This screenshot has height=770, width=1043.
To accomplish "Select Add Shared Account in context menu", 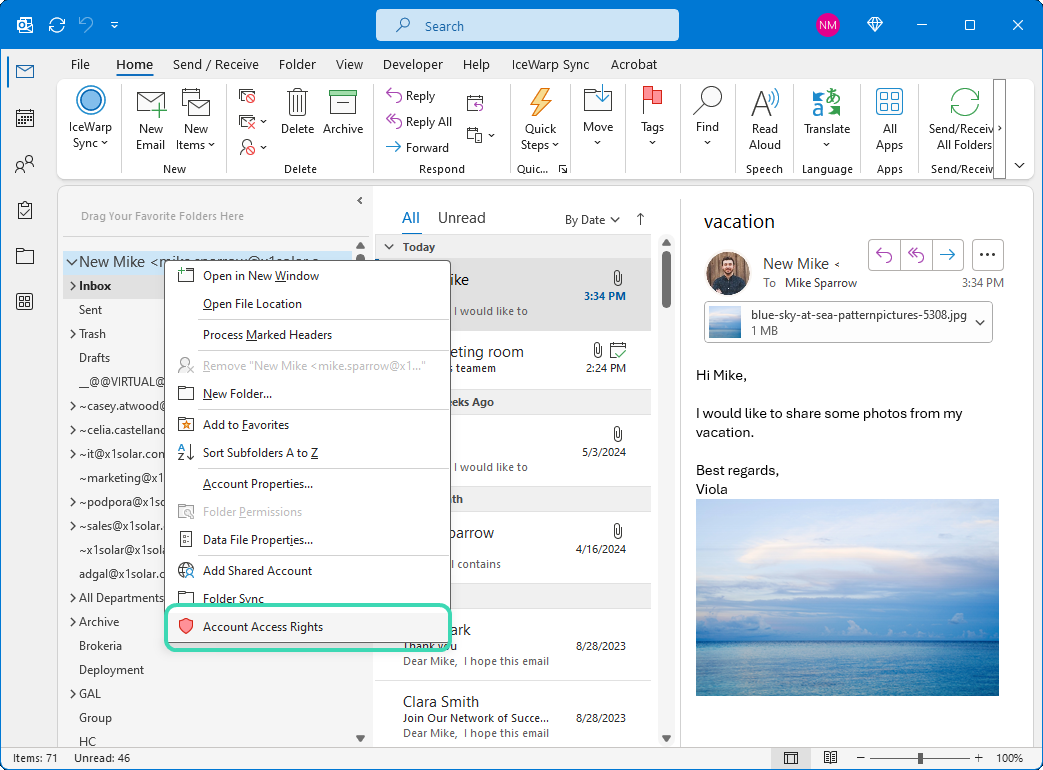I will tap(308, 571).
